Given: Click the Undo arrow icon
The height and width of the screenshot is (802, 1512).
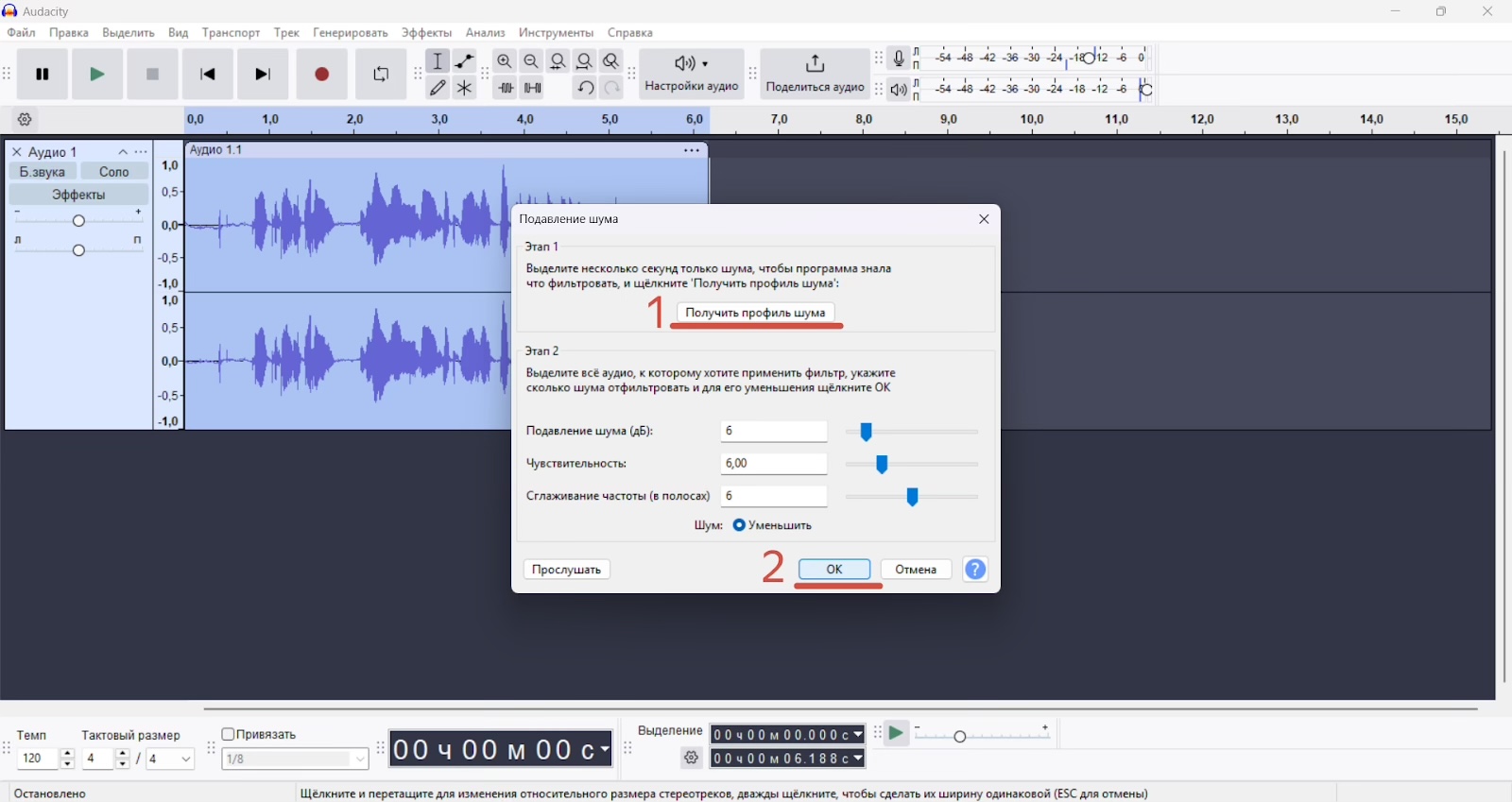Looking at the screenshot, I should coord(586,88).
